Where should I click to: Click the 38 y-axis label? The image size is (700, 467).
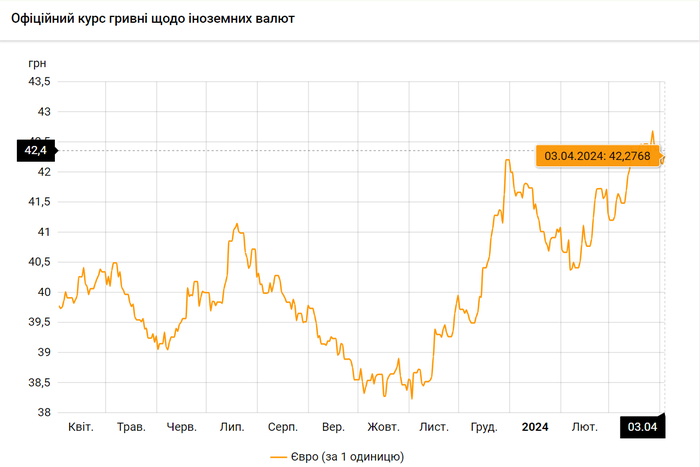pyautogui.click(x=45, y=412)
